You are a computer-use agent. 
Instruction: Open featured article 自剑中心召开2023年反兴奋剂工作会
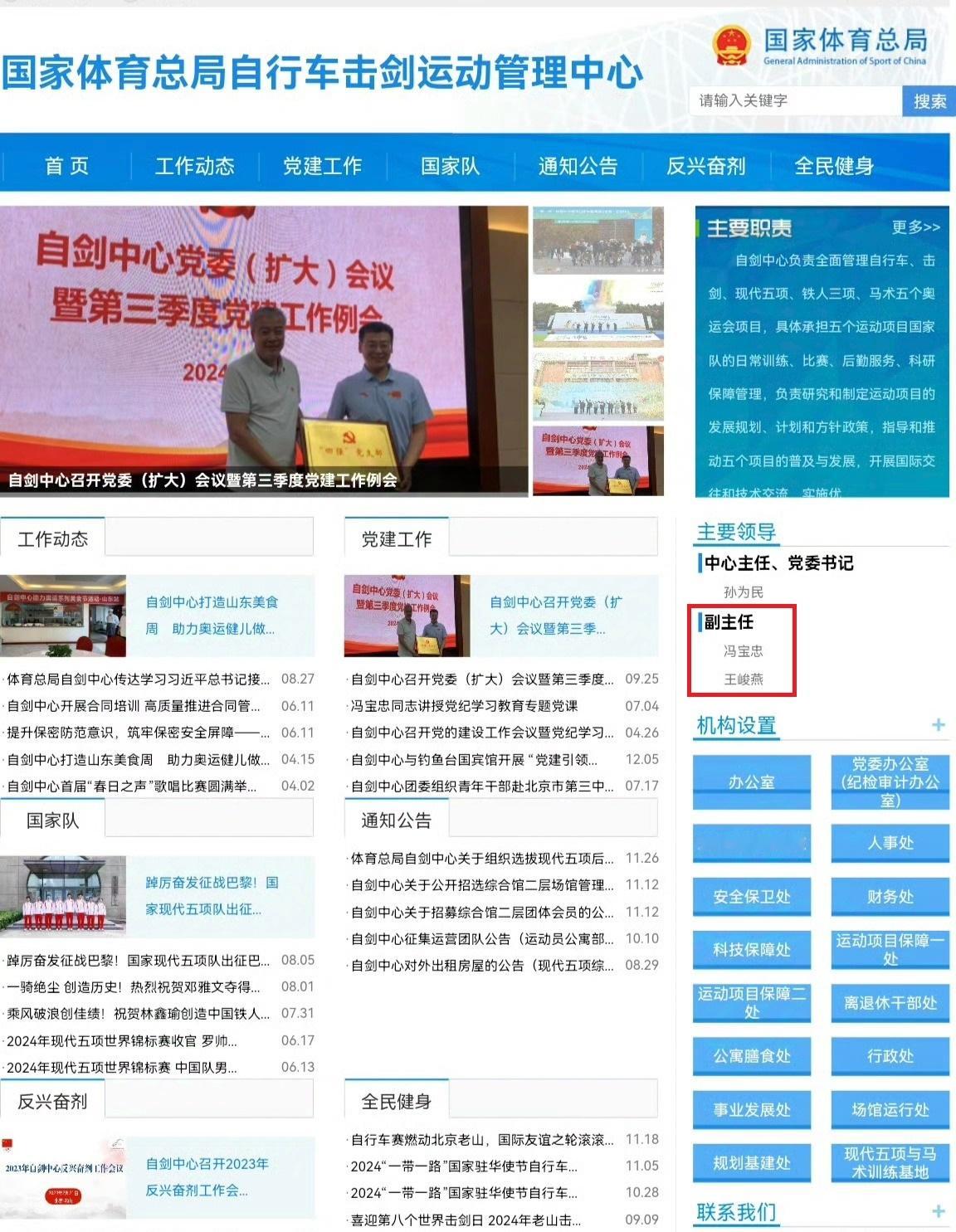pos(207,1177)
